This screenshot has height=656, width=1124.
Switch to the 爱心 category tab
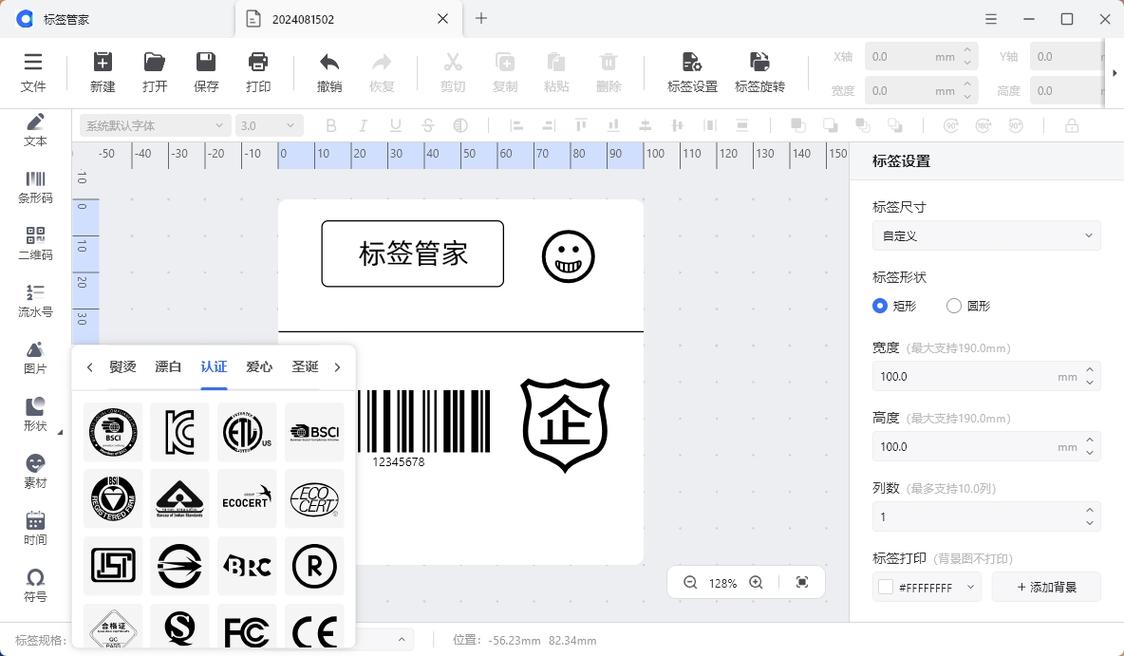259,367
